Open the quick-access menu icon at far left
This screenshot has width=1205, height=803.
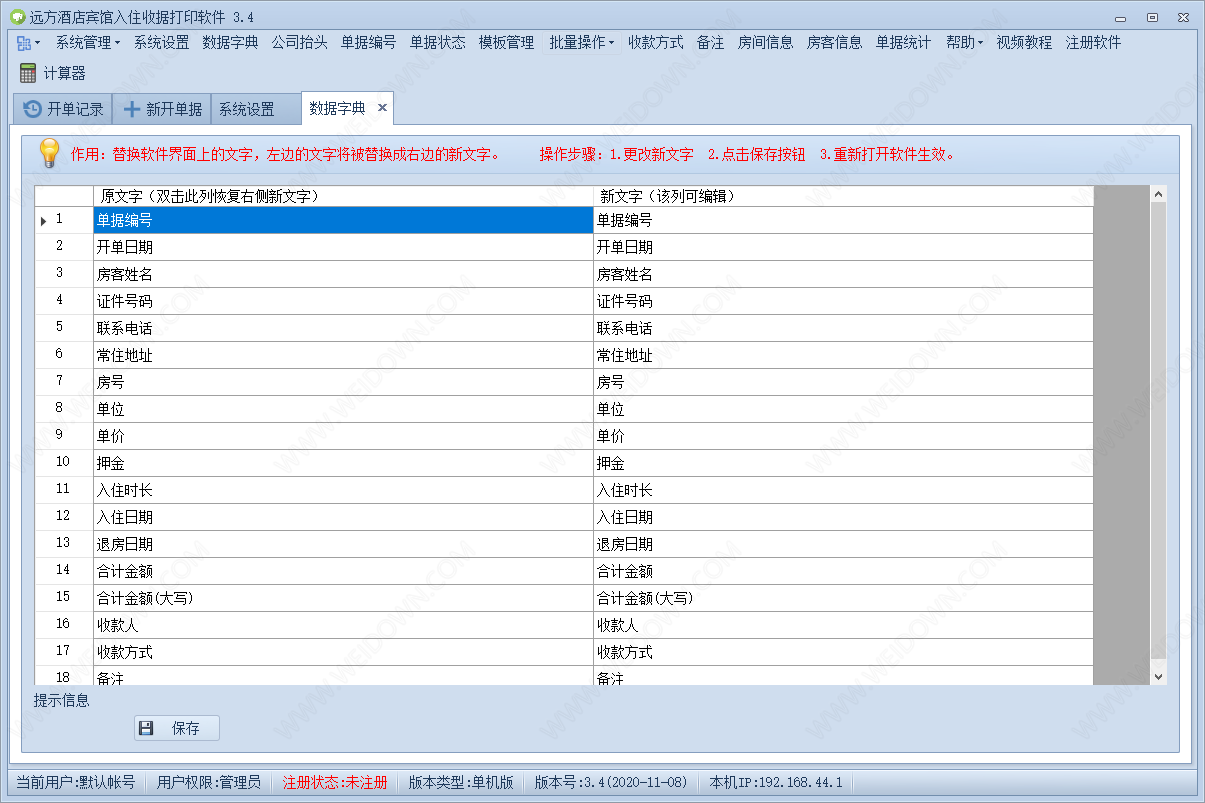pyautogui.click(x=28, y=43)
